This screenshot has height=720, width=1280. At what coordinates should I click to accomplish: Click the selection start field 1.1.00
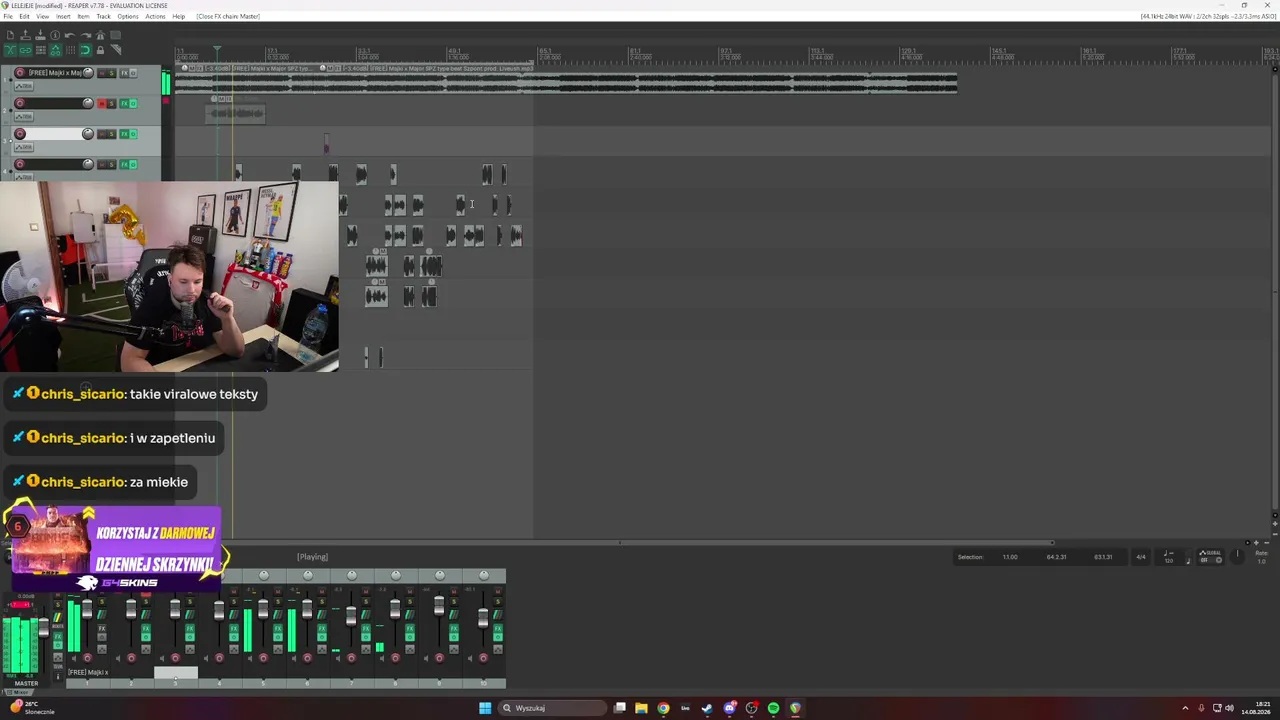click(1010, 557)
